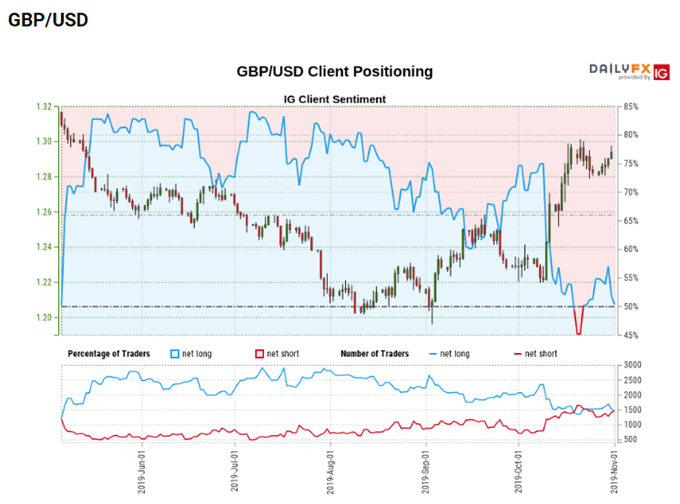Open the DailyFX logo
Screen dimensions: 680x504
pos(620,71)
